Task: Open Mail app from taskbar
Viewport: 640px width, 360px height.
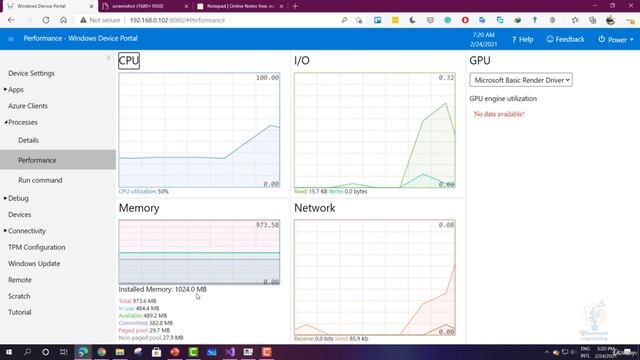Action: pyautogui.click(x=211, y=352)
